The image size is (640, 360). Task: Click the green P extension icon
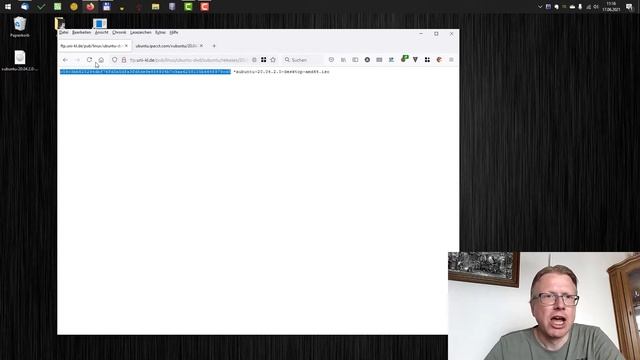[x=404, y=59]
